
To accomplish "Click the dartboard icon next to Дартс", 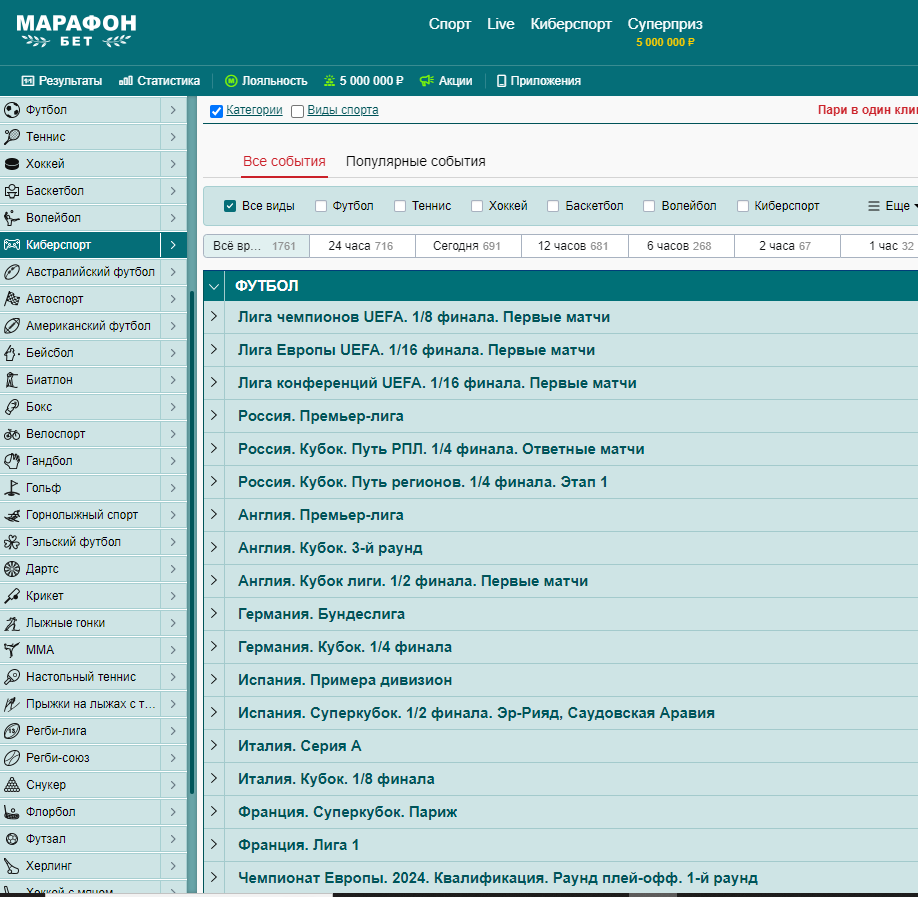I will [12, 569].
